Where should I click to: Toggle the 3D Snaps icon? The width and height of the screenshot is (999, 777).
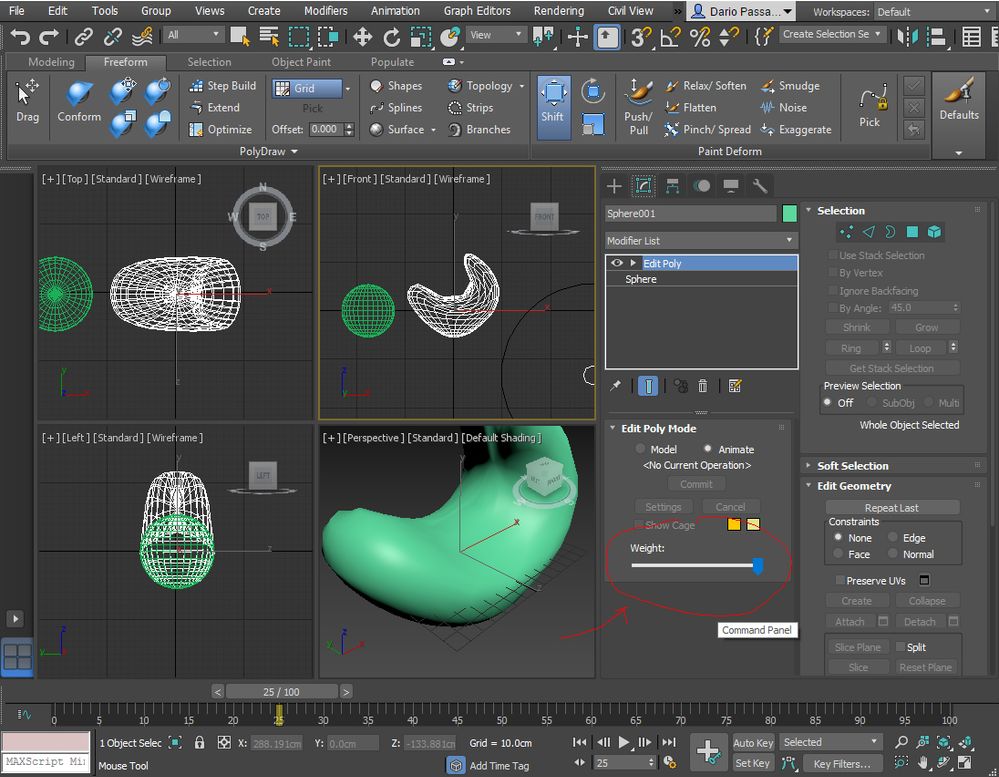[640, 37]
